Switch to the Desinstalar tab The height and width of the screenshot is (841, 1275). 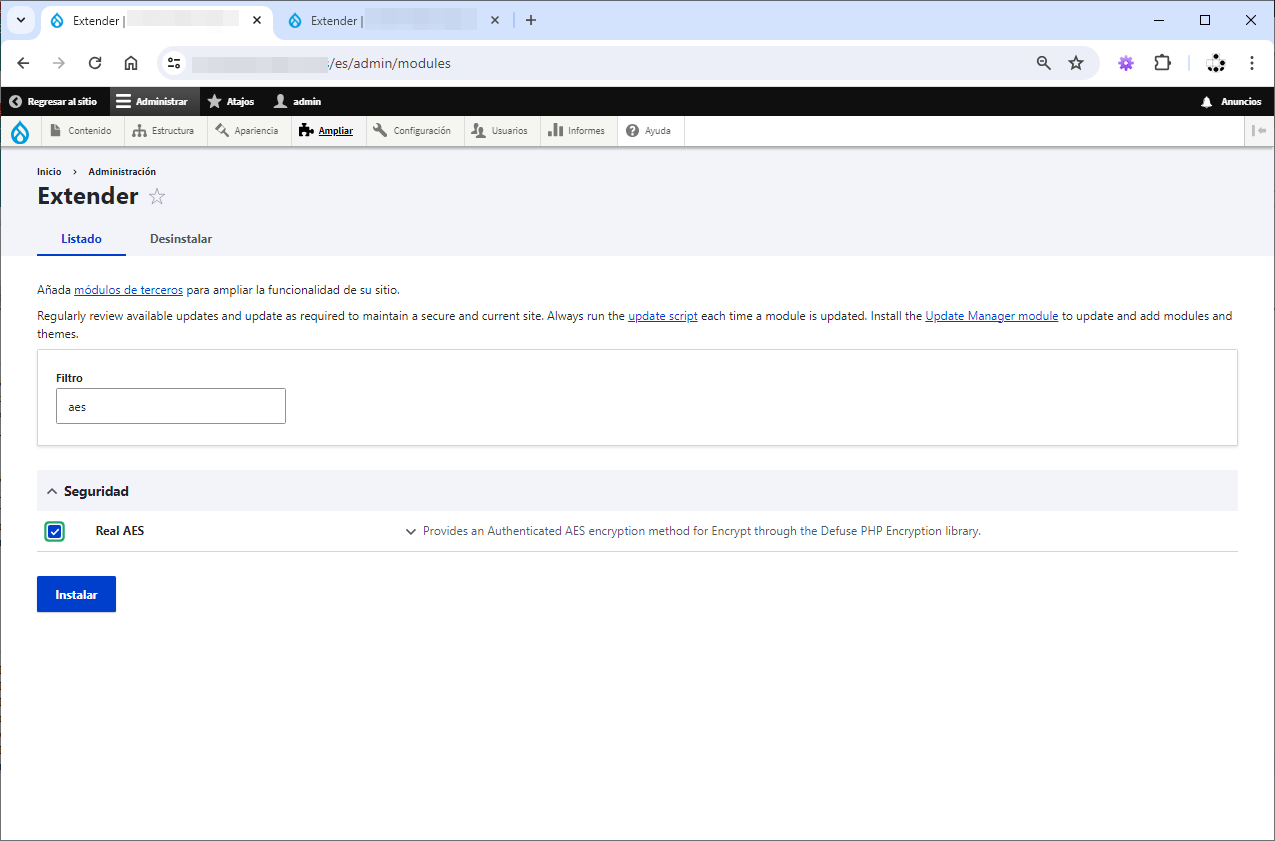pos(181,239)
